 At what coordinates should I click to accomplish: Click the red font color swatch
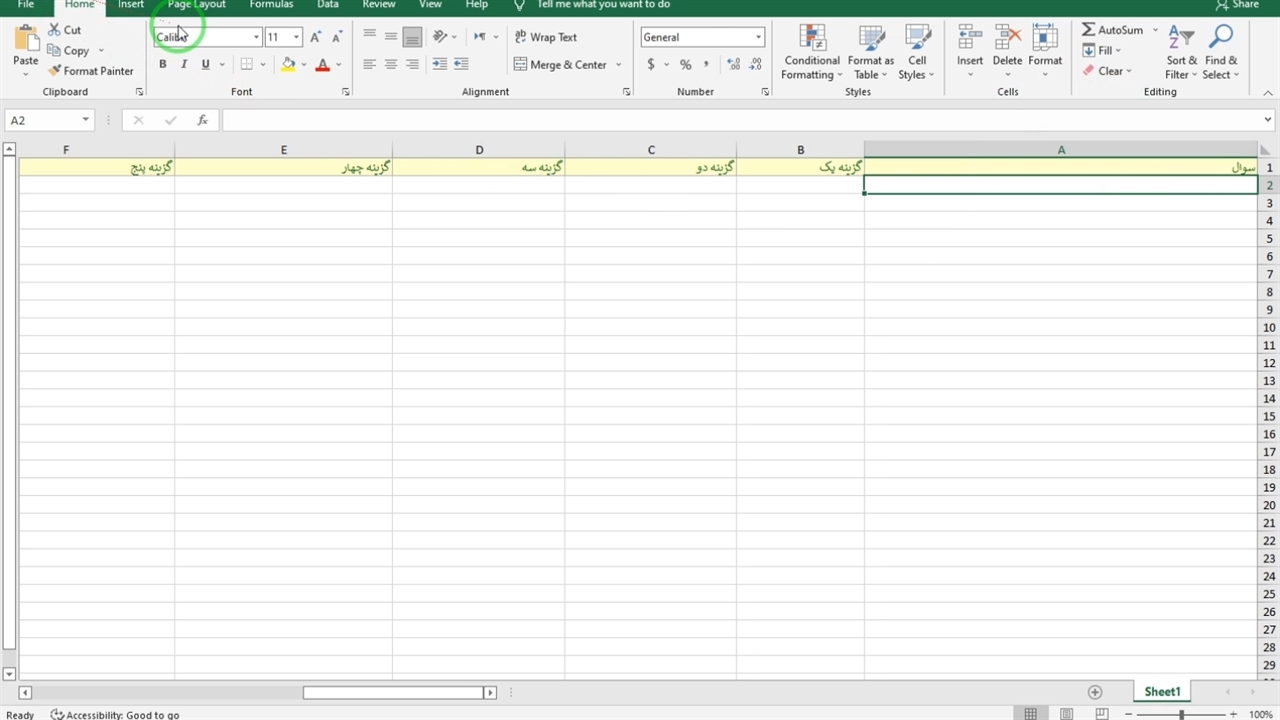(x=322, y=65)
